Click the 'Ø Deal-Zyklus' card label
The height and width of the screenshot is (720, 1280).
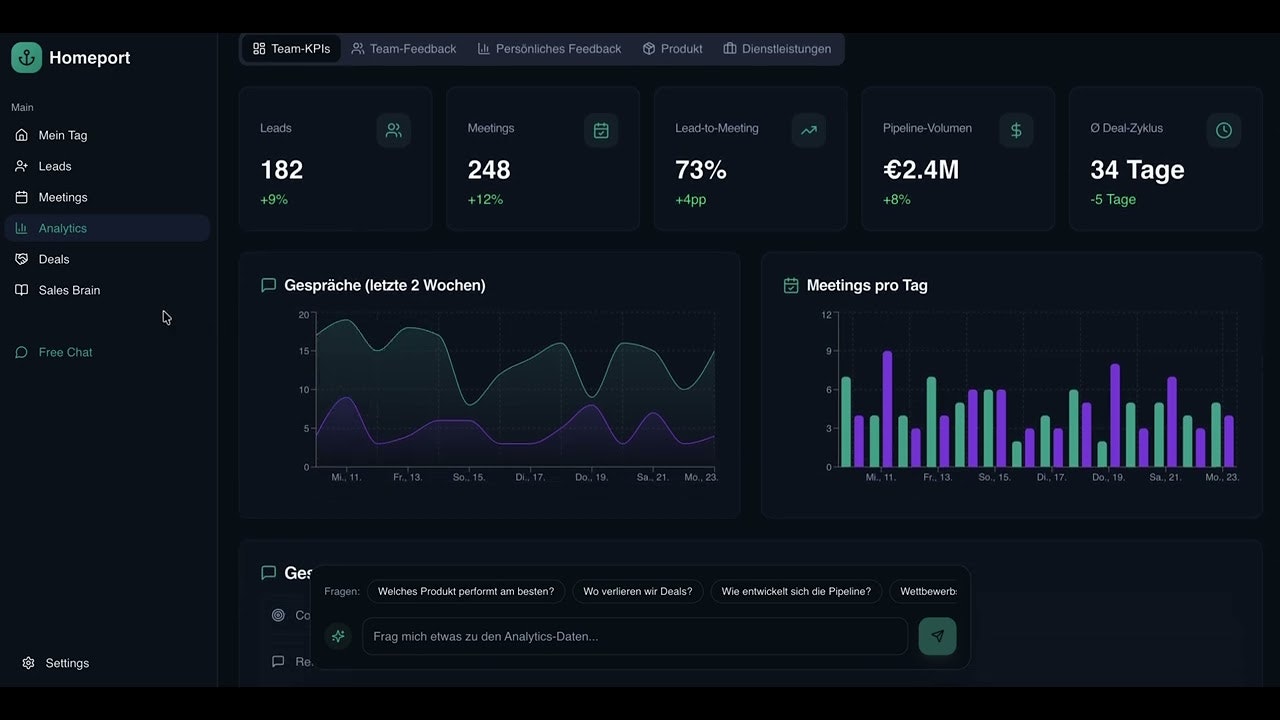coord(1127,128)
